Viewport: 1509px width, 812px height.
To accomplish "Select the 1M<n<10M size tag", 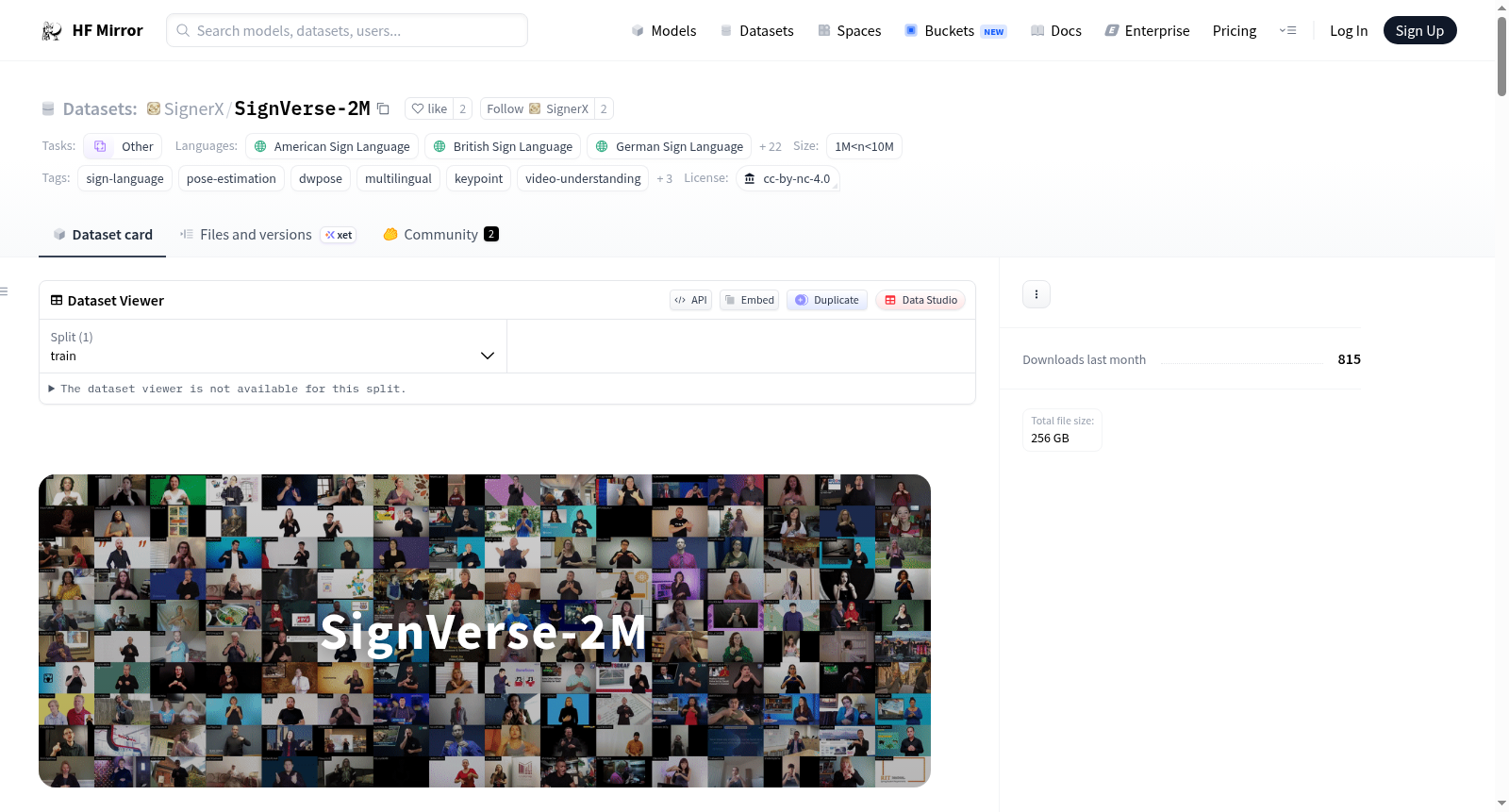I will pos(864,146).
